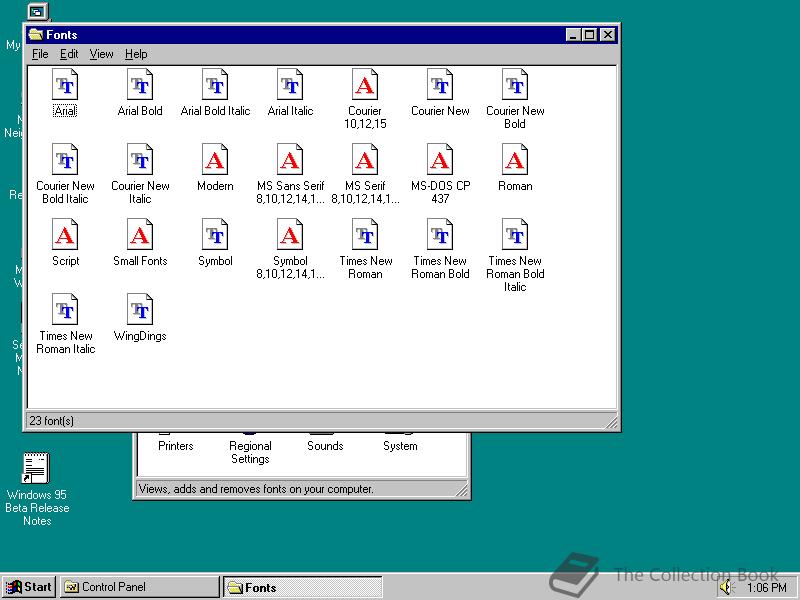
Task: Select the Courier New Bold Italic icon
Action: click(x=65, y=160)
